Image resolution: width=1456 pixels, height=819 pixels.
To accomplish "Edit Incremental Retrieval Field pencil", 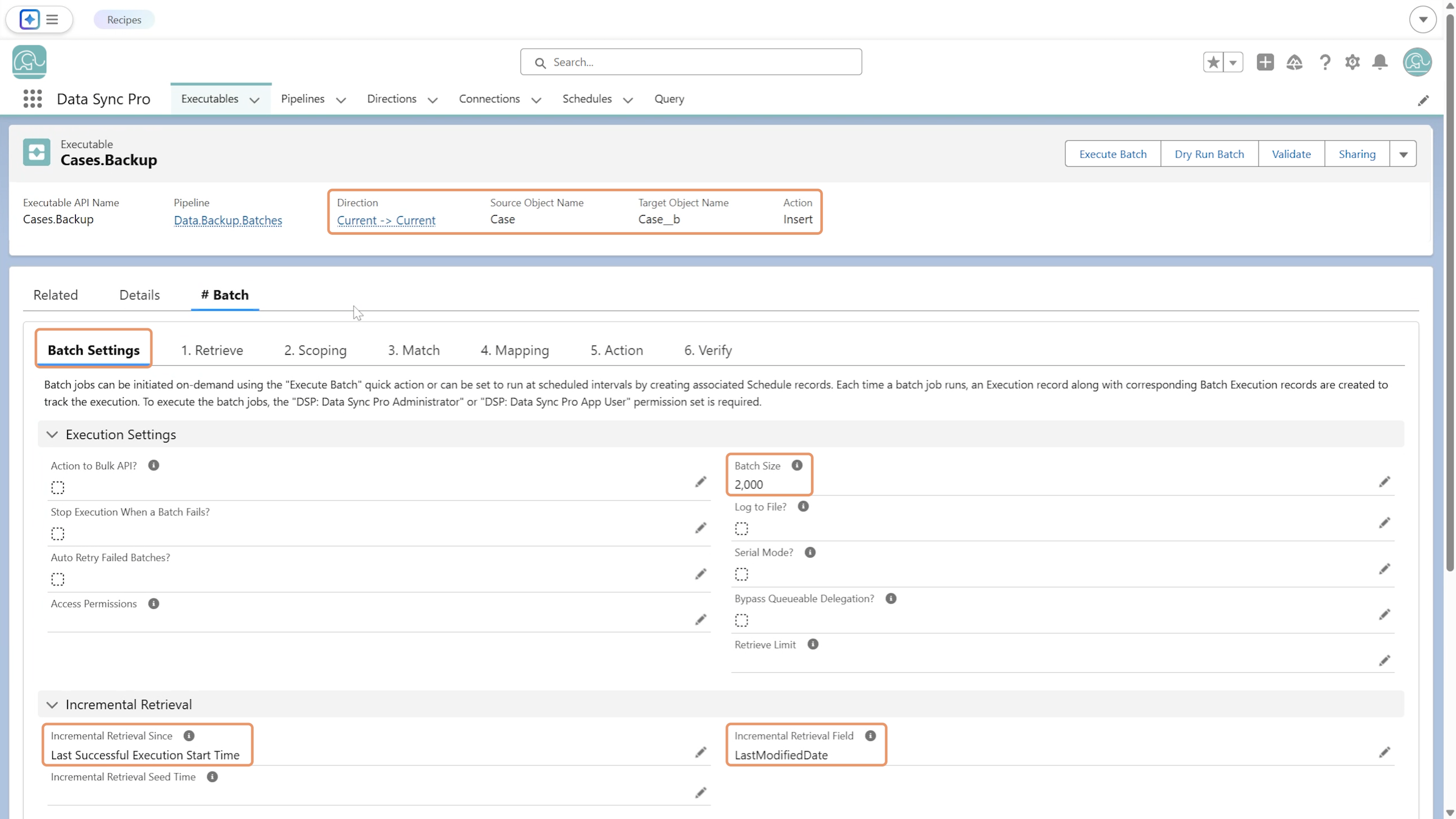I will [x=1384, y=752].
